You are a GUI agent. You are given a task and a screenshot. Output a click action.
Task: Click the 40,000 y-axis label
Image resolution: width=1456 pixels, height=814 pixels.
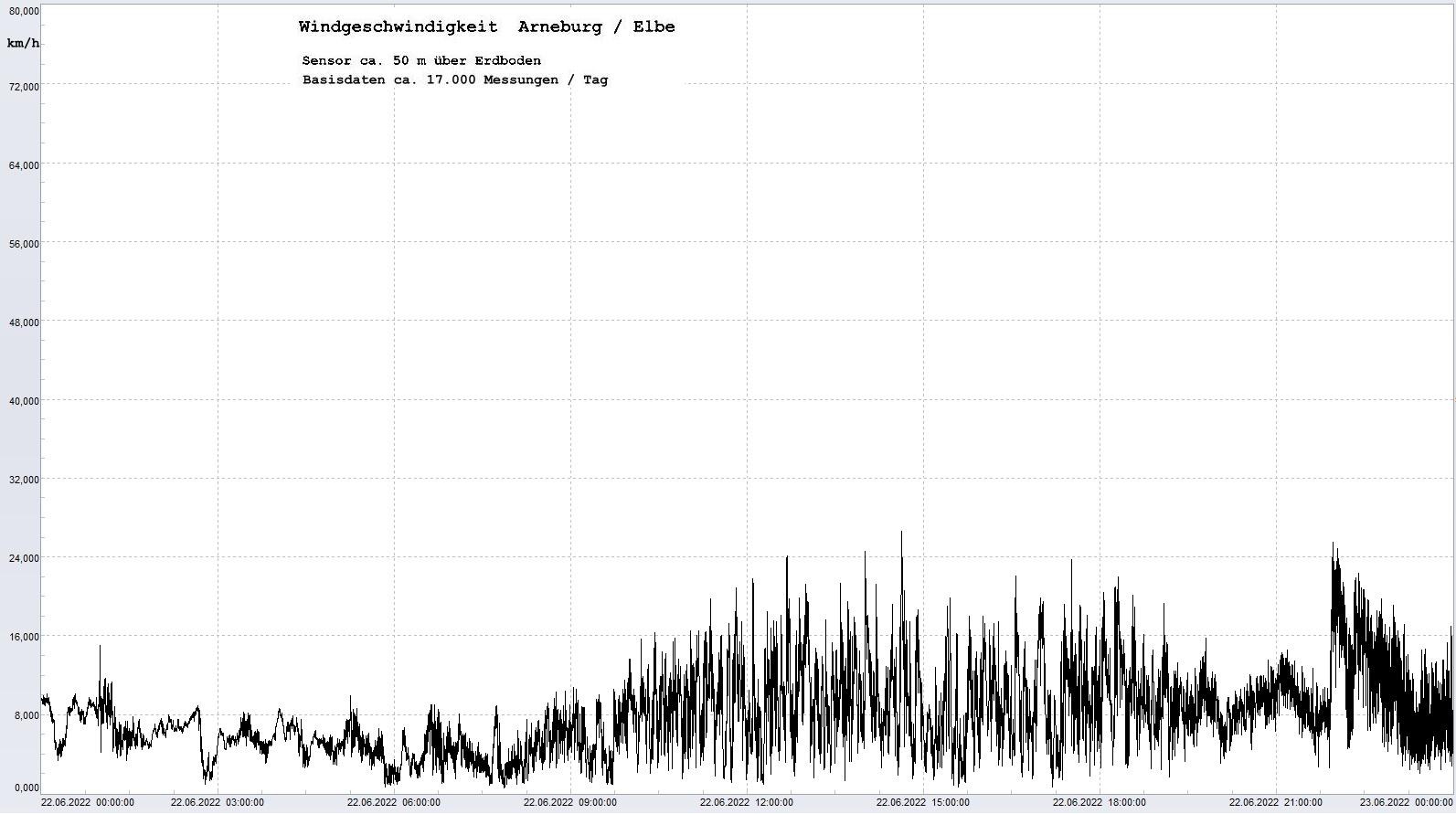pos(24,401)
